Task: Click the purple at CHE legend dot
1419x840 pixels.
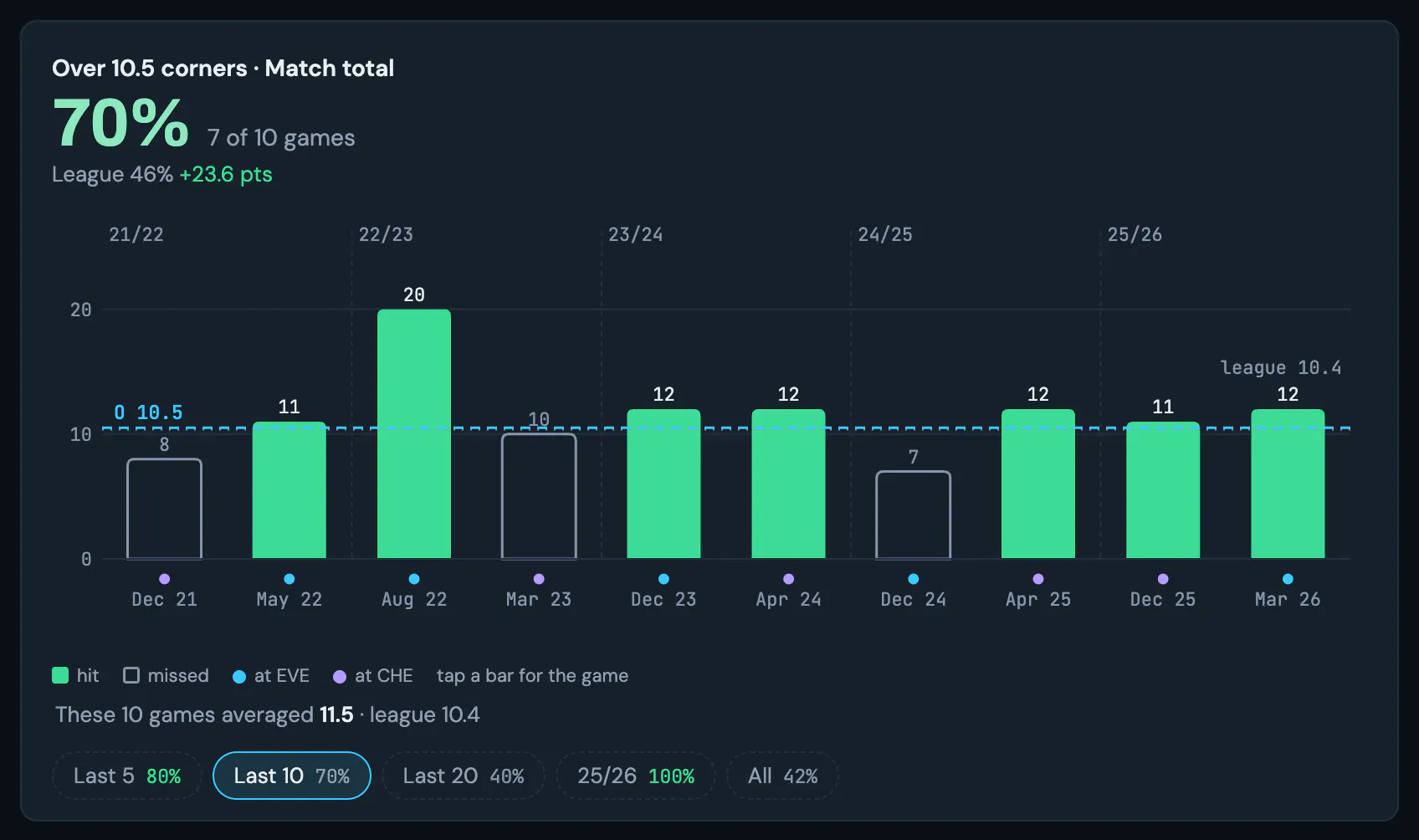Action: pos(340,677)
